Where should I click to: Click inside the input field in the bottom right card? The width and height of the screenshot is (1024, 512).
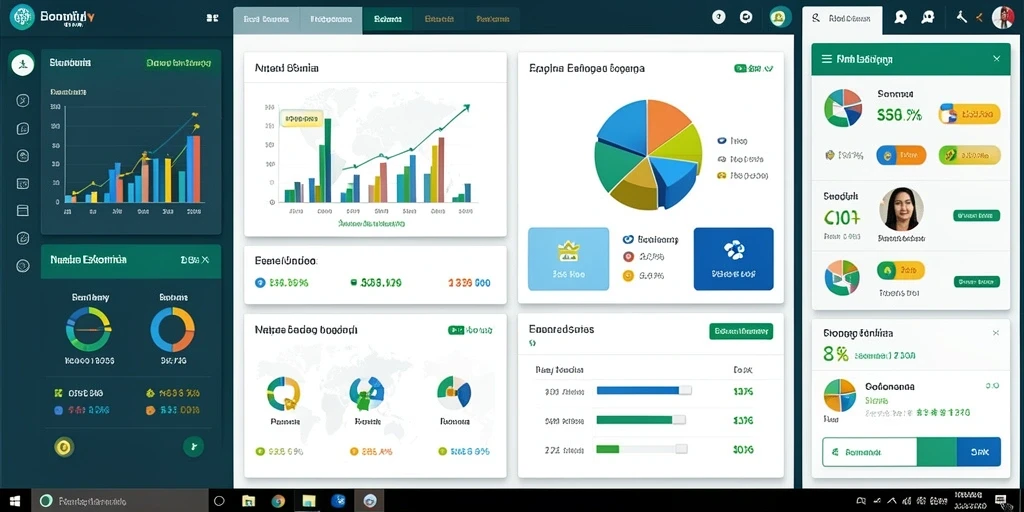pyautogui.click(x=869, y=452)
